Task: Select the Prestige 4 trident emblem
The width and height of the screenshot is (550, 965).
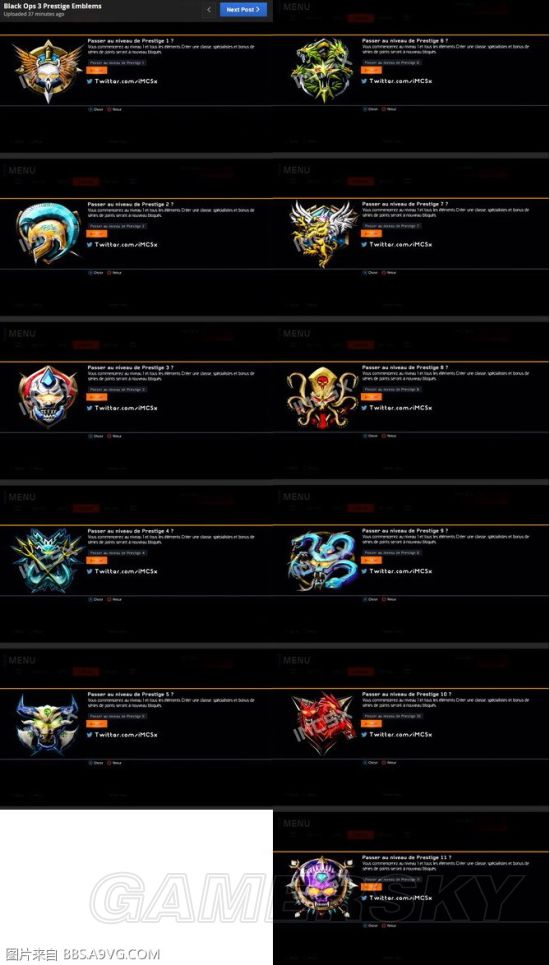Action: pos(48,560)
